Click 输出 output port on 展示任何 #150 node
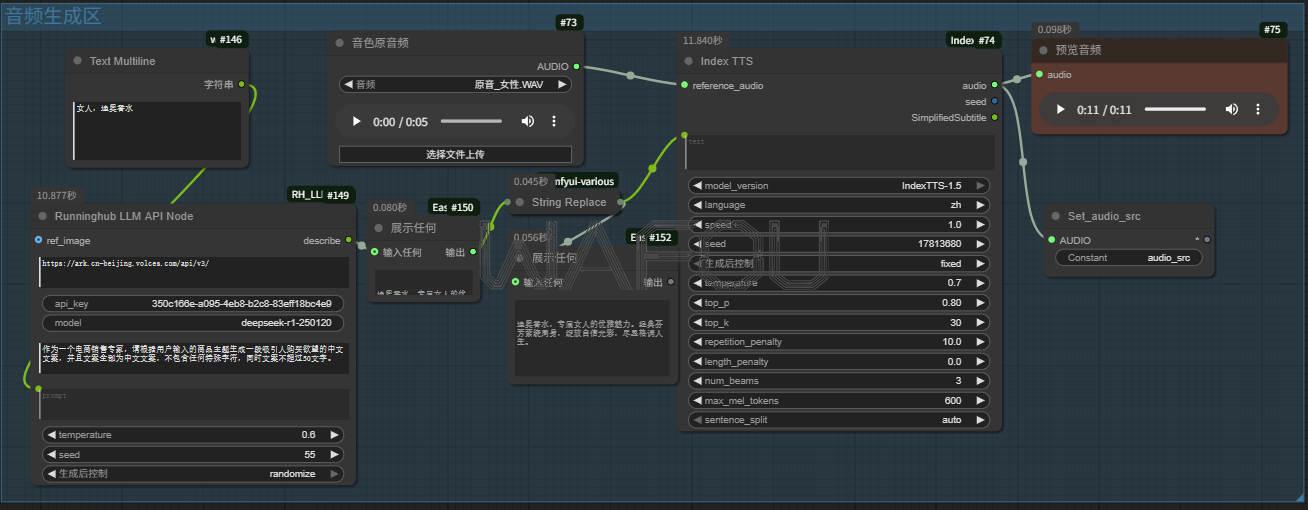 (x=472, y=252)
